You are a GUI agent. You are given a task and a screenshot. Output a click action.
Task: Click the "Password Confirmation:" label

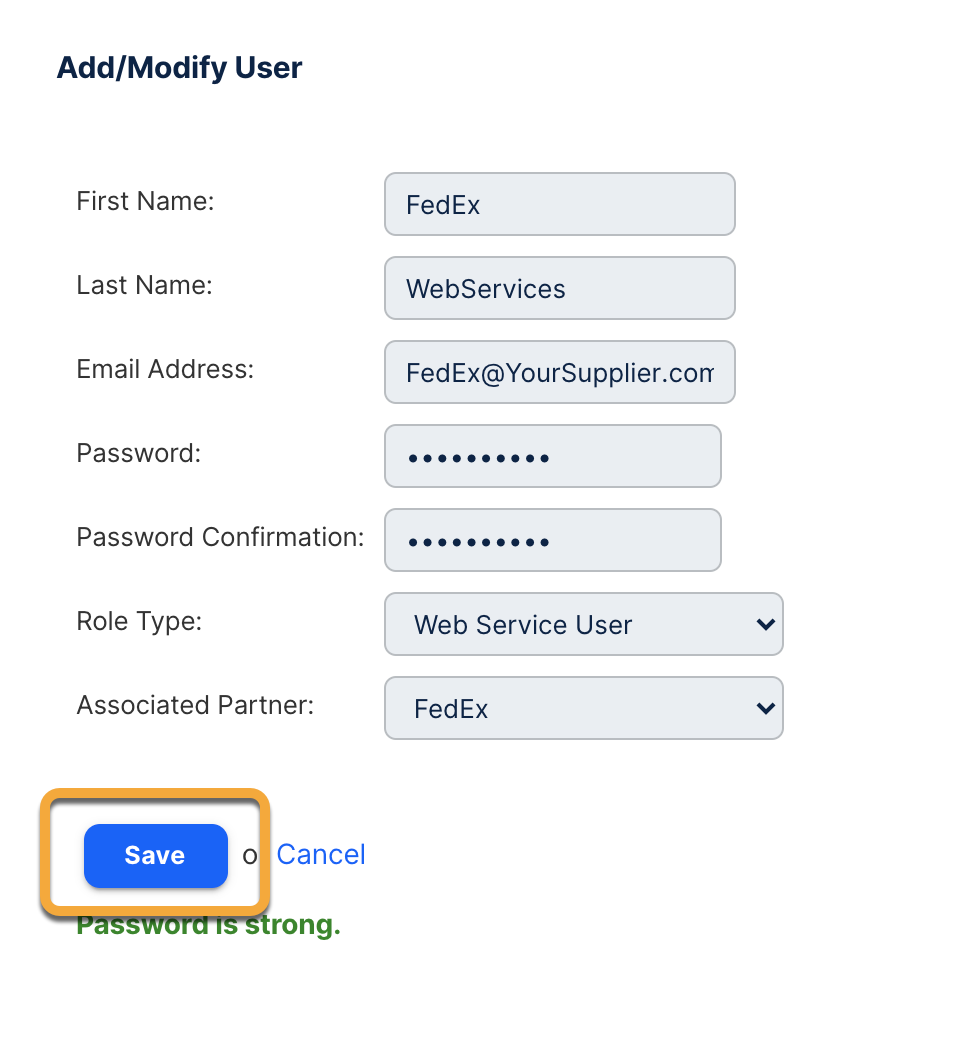click(x=220, y=538)
